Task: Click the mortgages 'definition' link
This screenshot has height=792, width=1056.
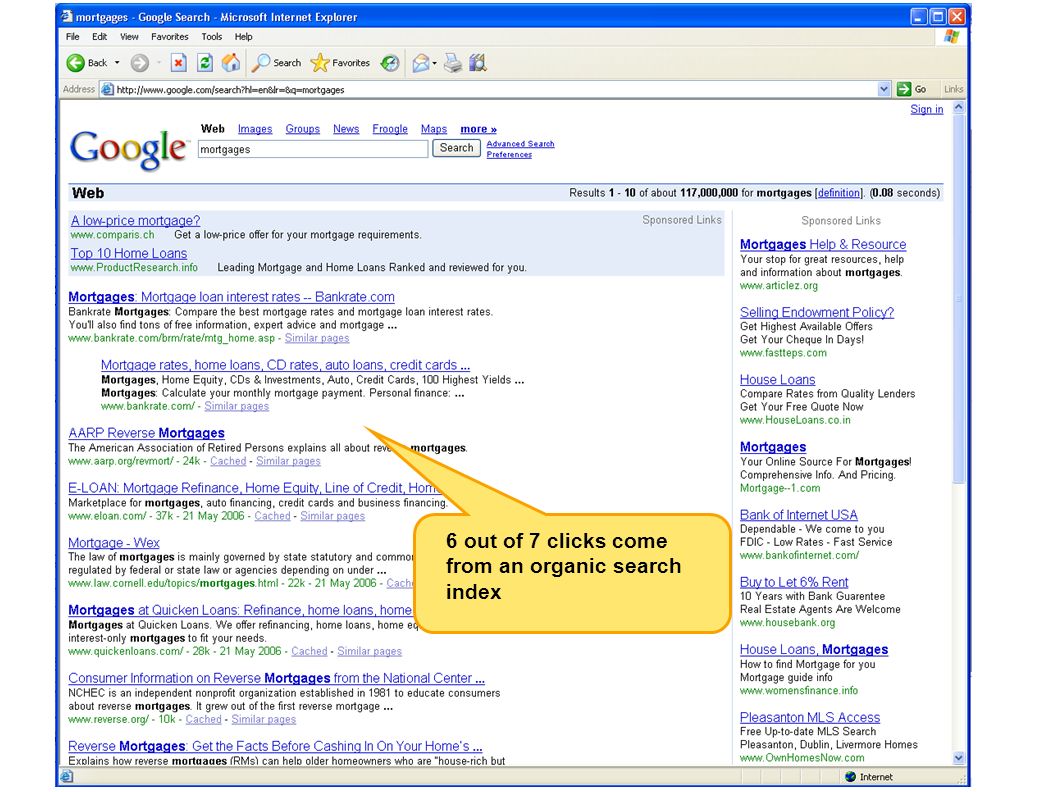Action: tap(838, 193)
